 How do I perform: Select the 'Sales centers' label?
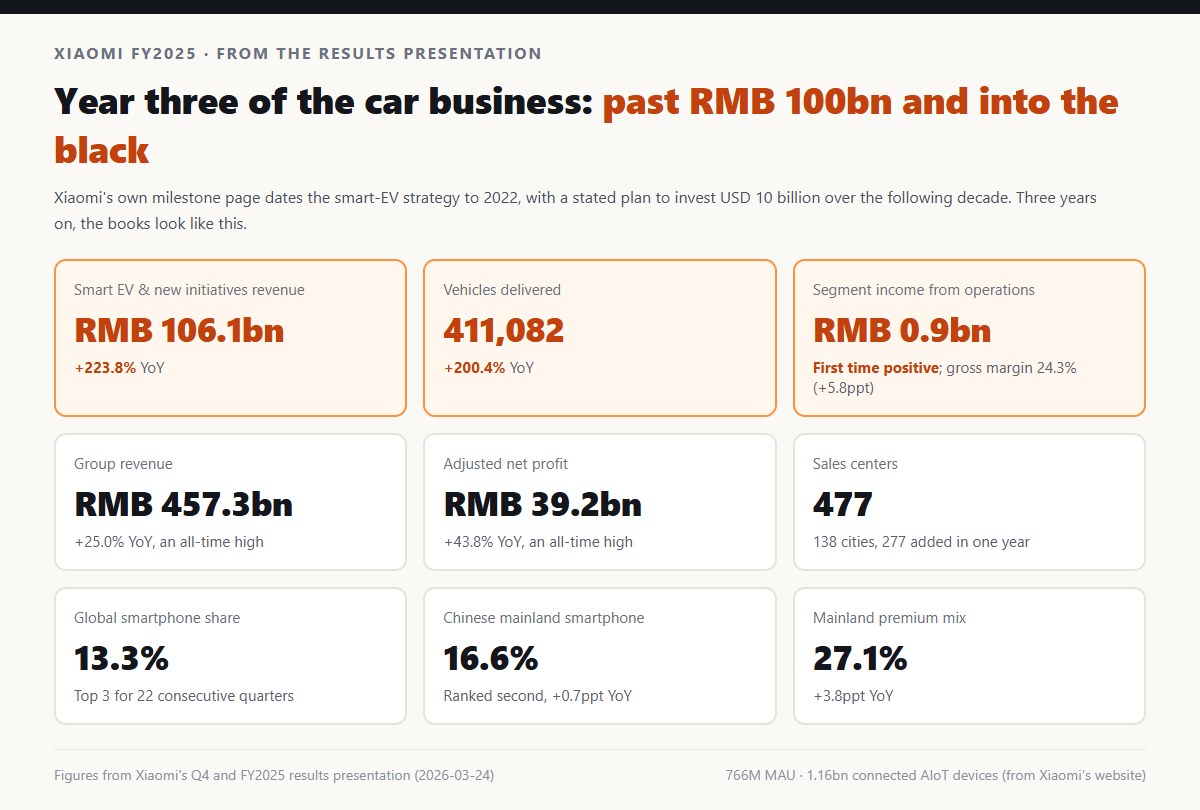click(855, 464)
